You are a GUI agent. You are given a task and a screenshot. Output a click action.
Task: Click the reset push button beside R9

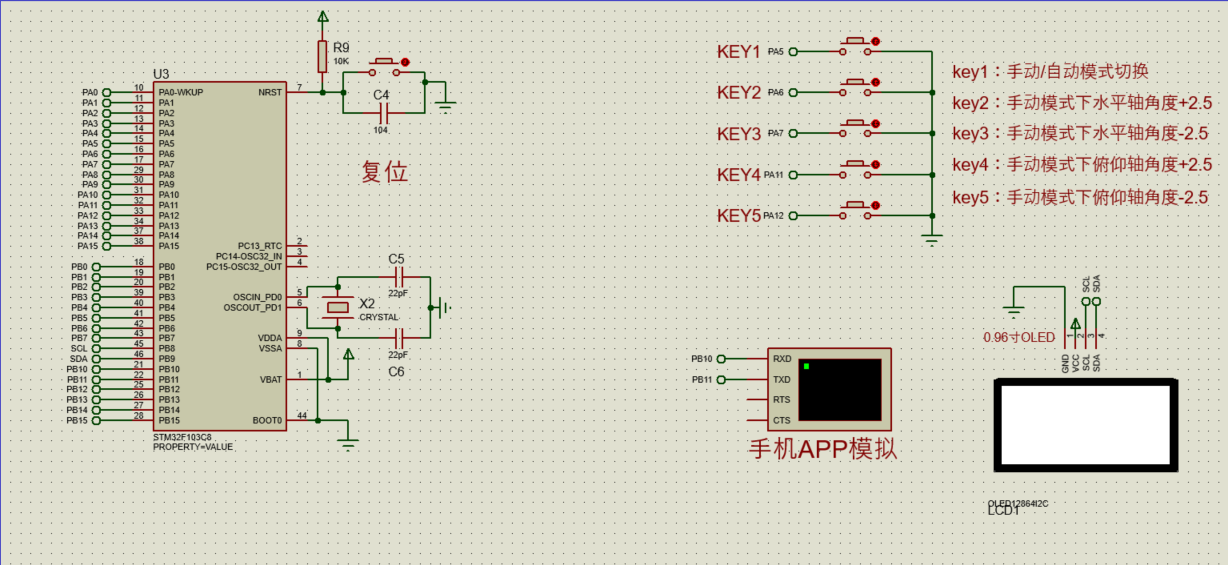386,68
